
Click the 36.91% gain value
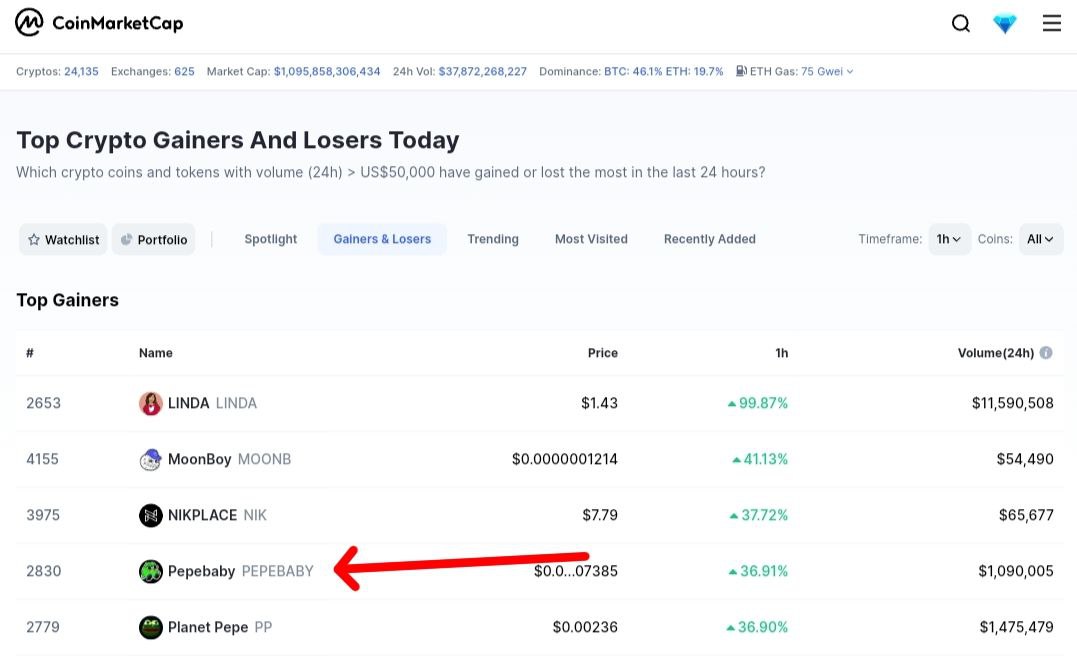tap(758, 571)
